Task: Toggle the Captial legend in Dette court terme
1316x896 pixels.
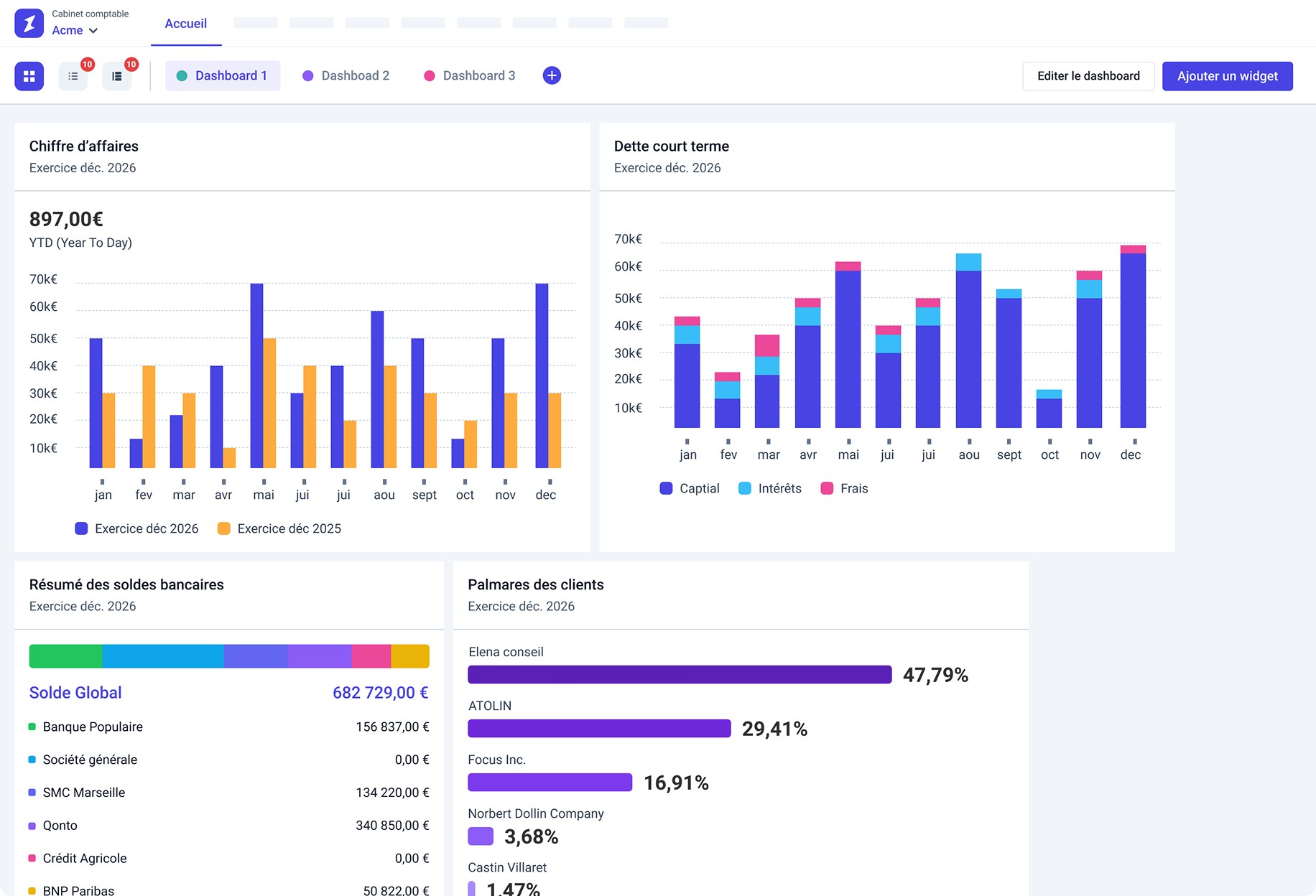Action: 689,488
